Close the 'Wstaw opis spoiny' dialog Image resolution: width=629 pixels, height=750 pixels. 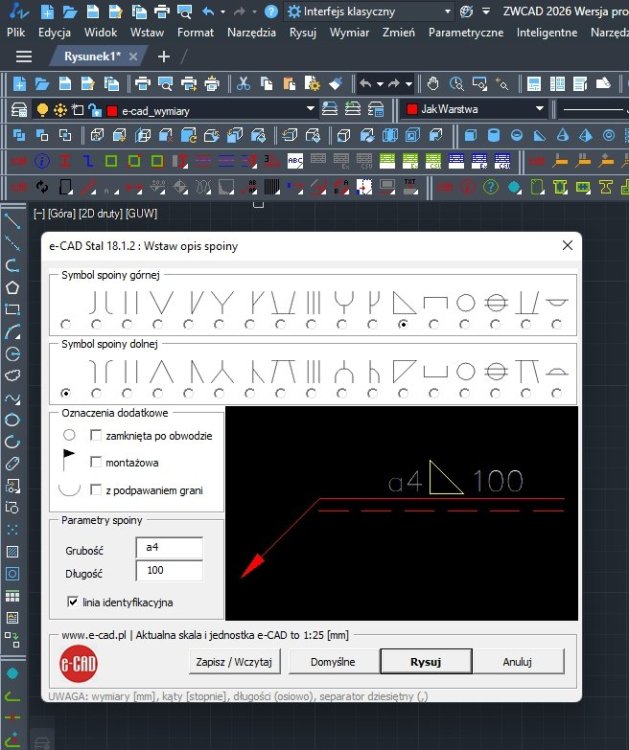[x=567, y=245]
